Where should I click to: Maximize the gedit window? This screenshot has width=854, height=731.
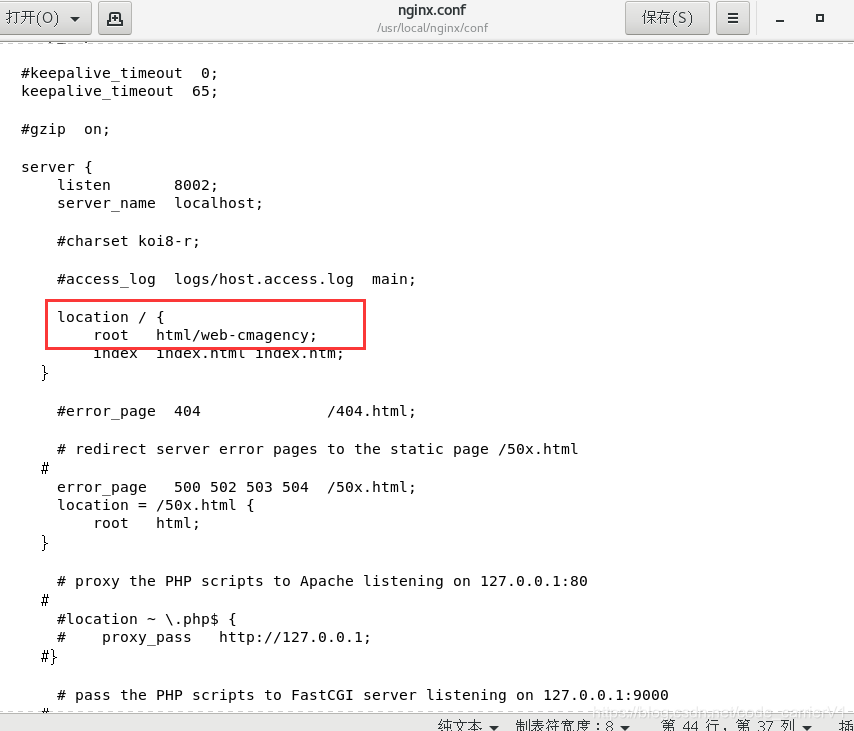[820, 18]
